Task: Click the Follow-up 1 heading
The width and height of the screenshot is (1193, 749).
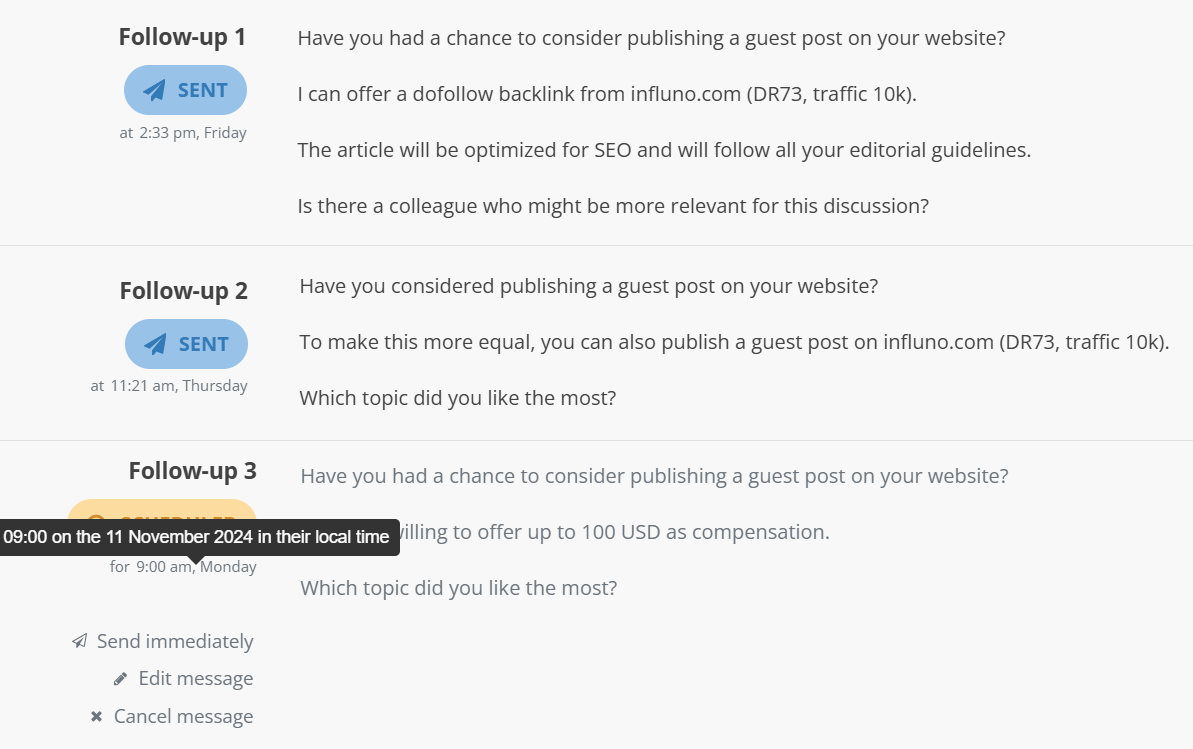Action: click(182, 38)
